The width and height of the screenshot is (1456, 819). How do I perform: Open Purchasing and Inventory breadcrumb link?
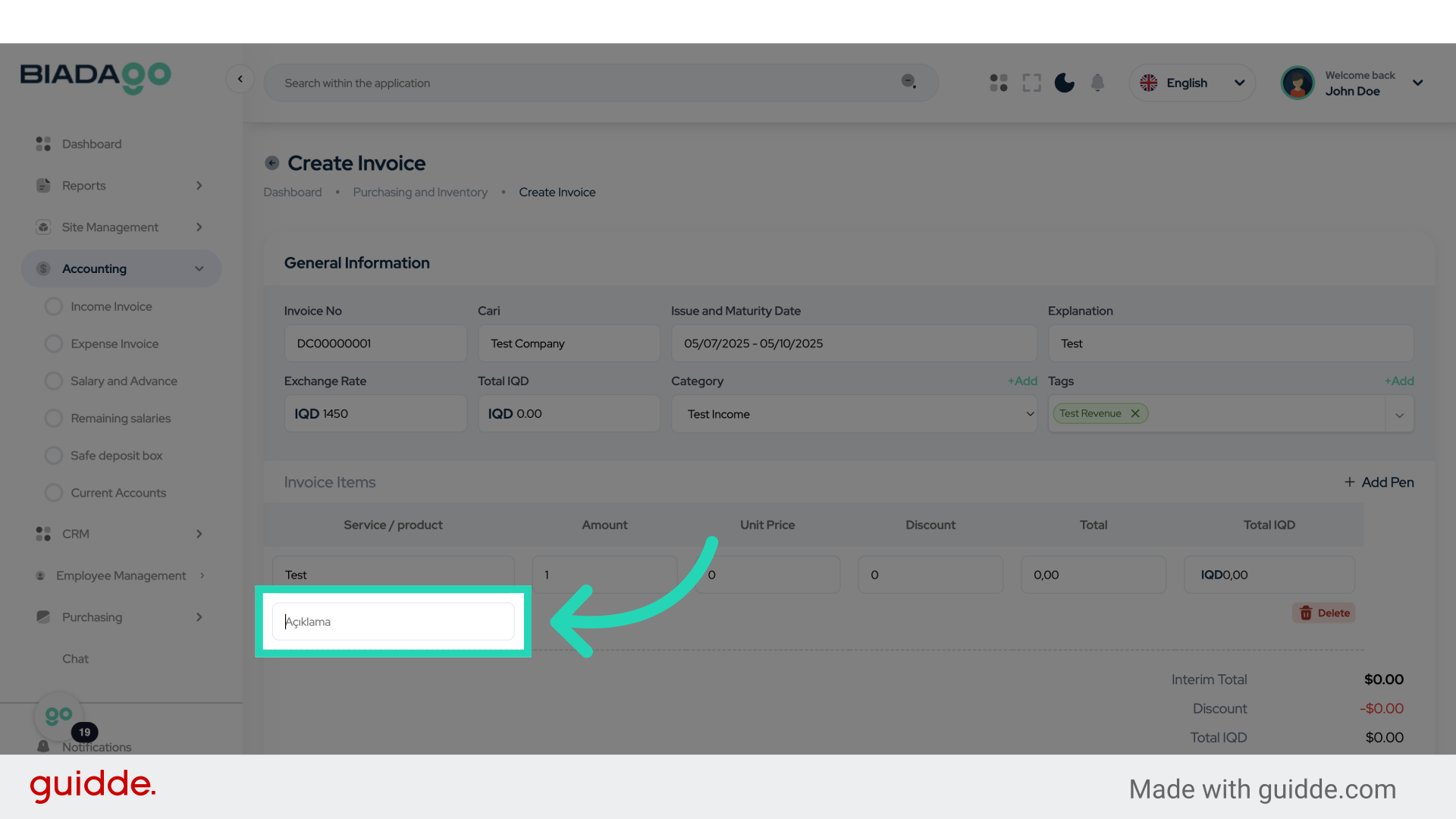(x=420, y=193)
